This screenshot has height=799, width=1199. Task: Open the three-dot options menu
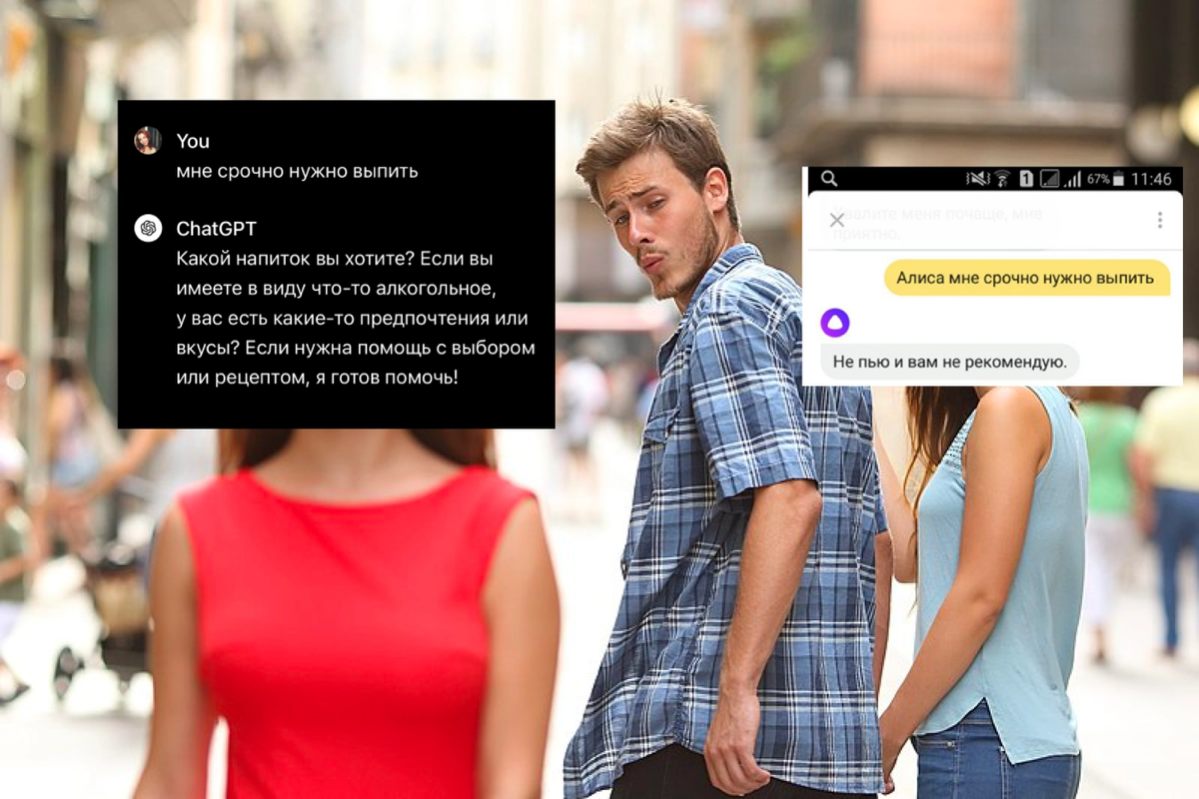click(1160, 220)
